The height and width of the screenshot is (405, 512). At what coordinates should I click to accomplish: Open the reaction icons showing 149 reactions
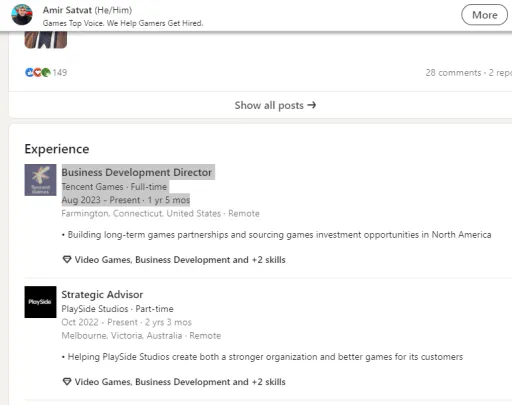[38, 72]
